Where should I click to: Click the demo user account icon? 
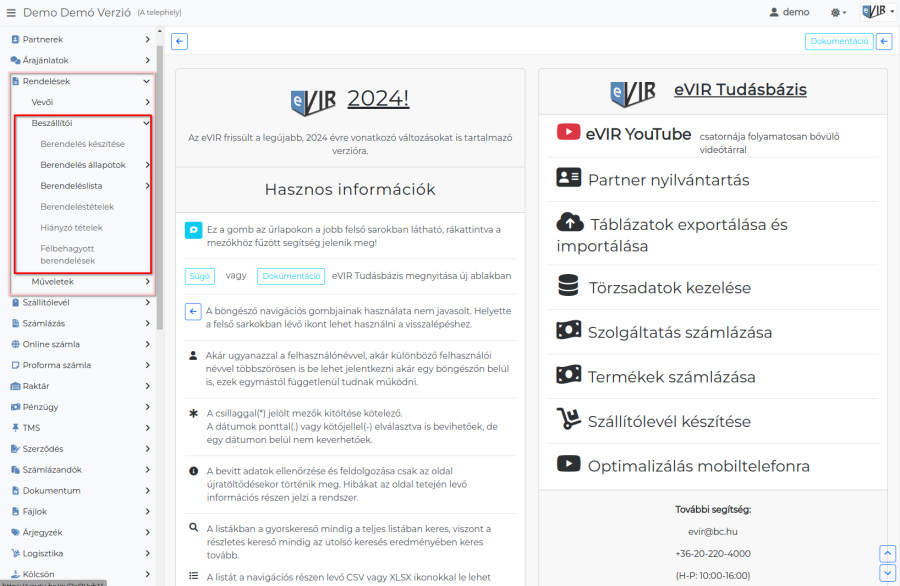(x=774, y=12)
